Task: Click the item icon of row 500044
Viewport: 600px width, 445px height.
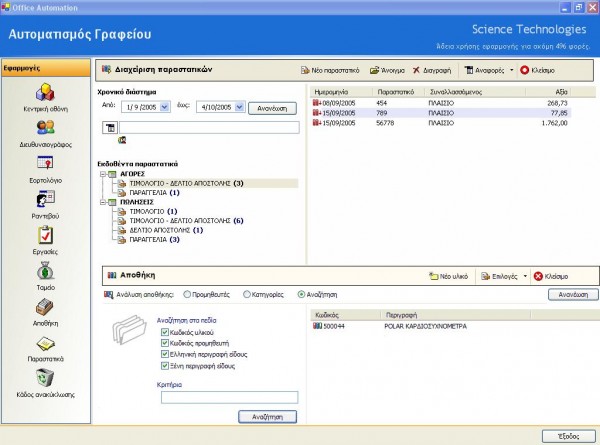Action: coord(317,326)
